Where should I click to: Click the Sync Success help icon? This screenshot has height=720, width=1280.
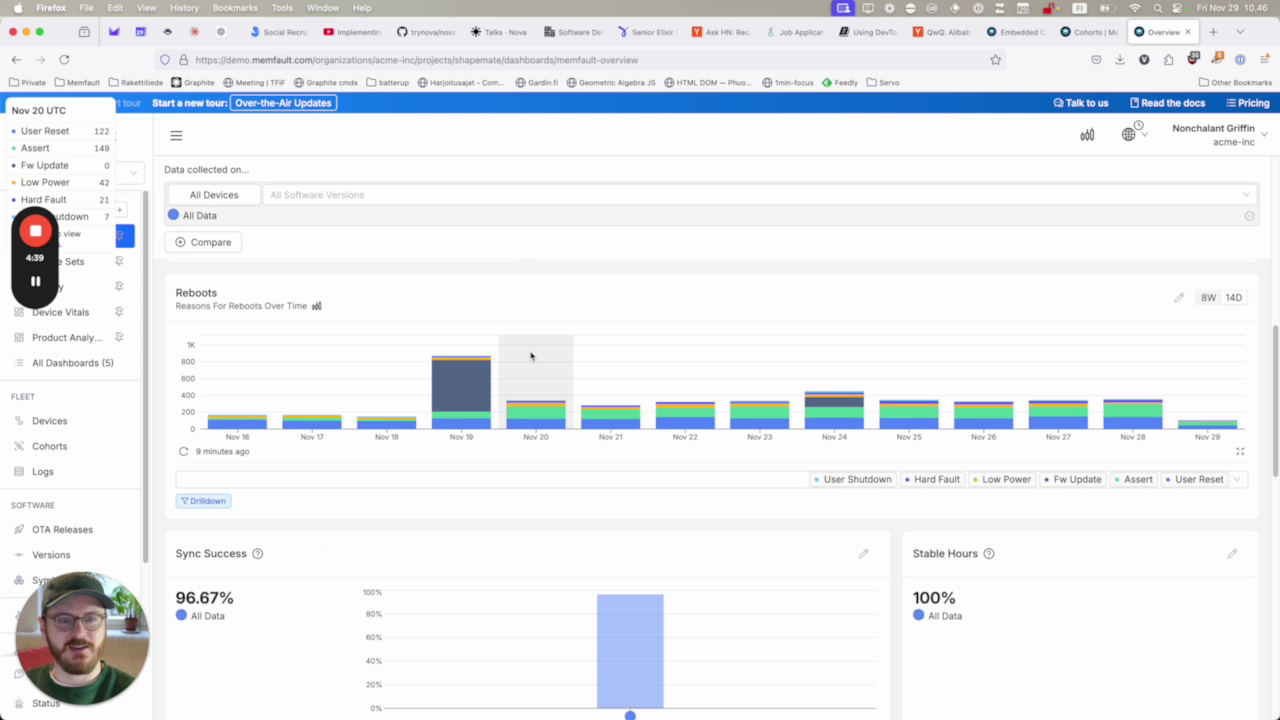click(258, 554)
